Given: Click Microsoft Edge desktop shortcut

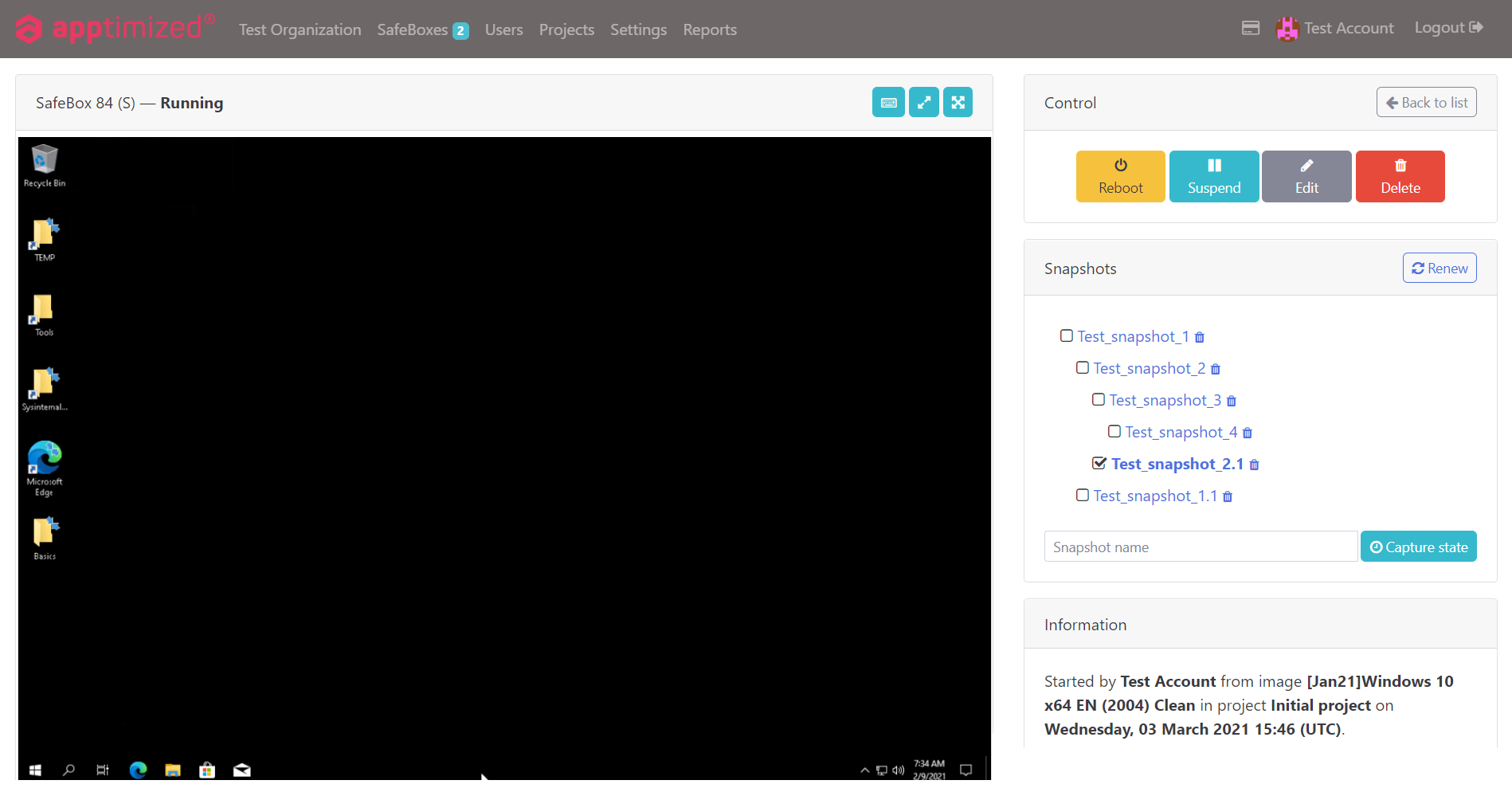Looking at the screenshot, I should [45, 467].
